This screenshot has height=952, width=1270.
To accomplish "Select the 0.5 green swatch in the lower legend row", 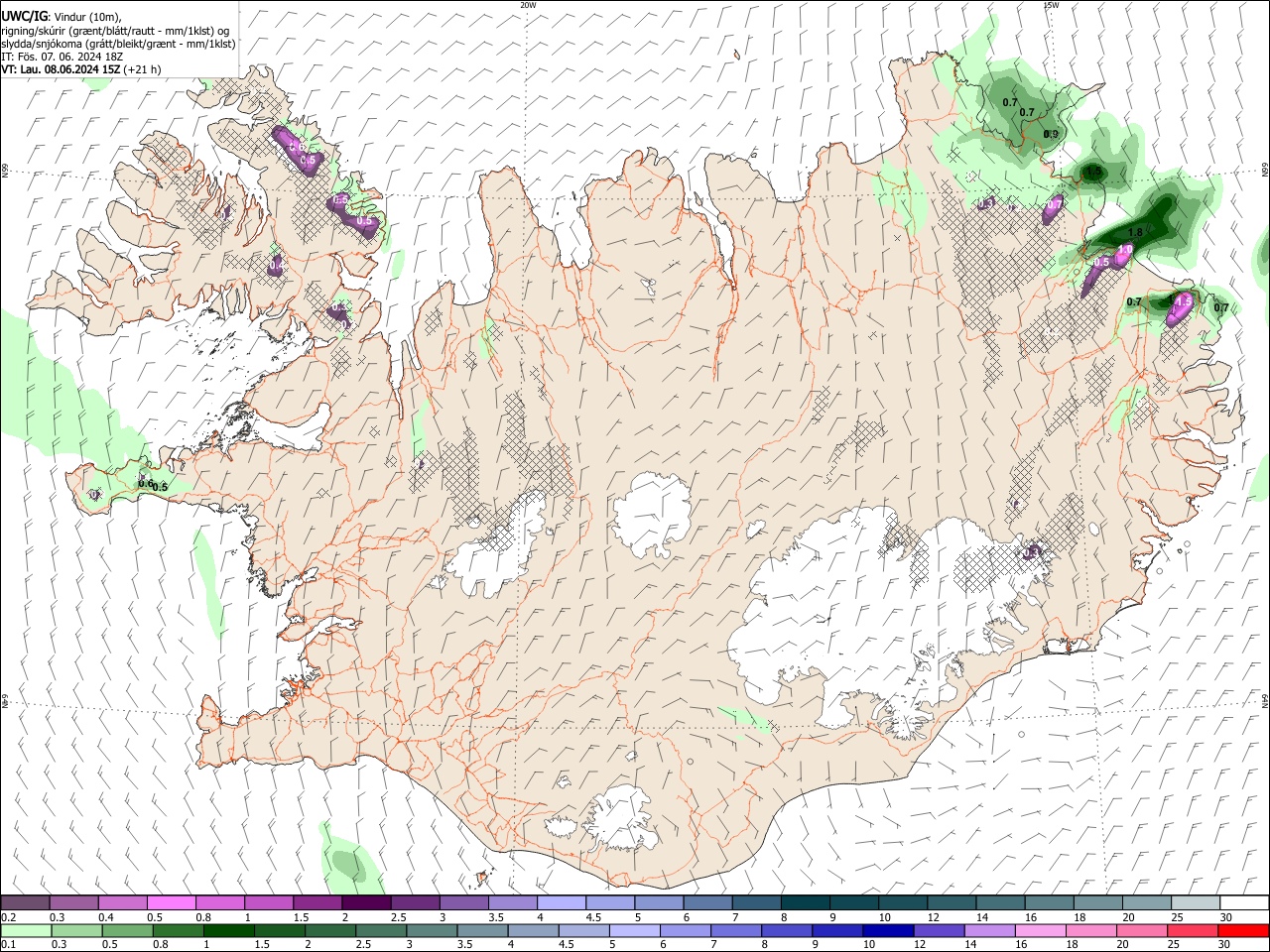I will coord(127,930).
